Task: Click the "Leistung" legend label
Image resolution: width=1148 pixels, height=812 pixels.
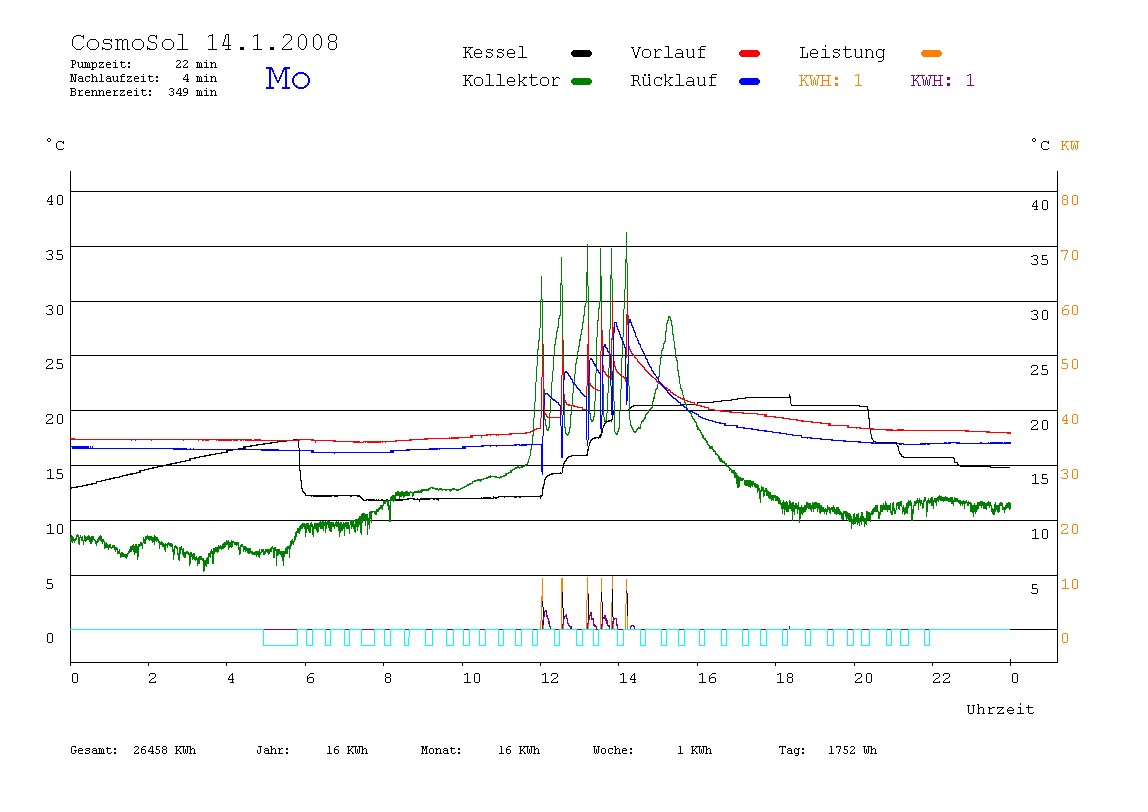Action: click(x=842, y=53)
